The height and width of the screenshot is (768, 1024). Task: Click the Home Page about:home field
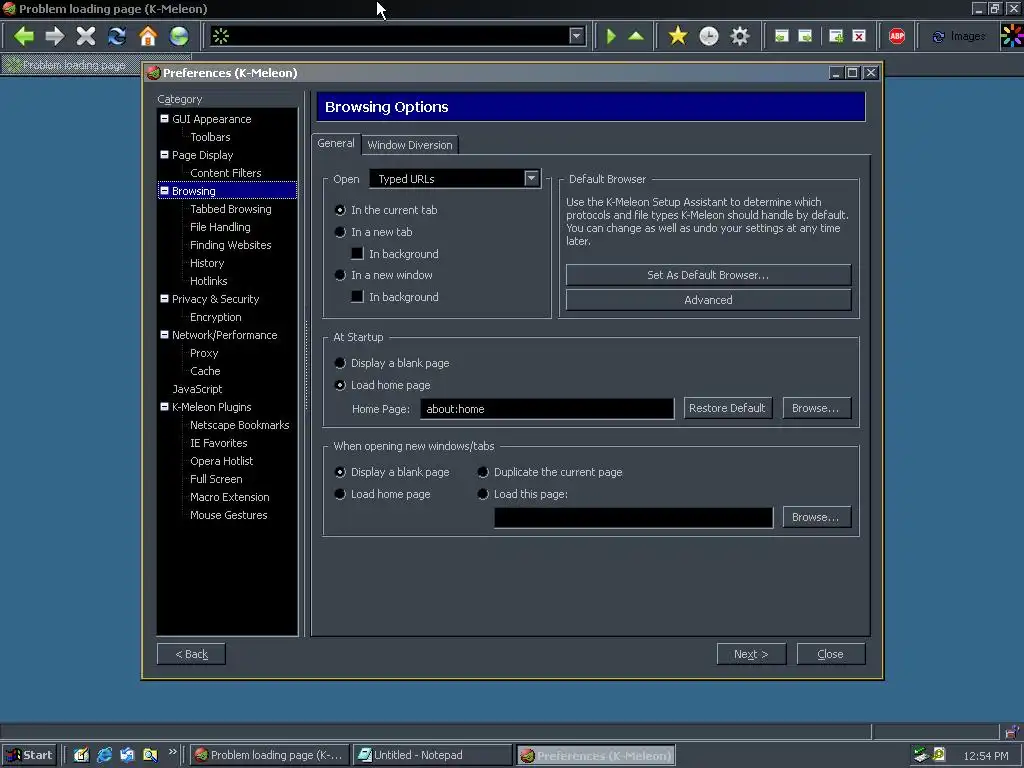pyautogui.click(x=547, y=409)
